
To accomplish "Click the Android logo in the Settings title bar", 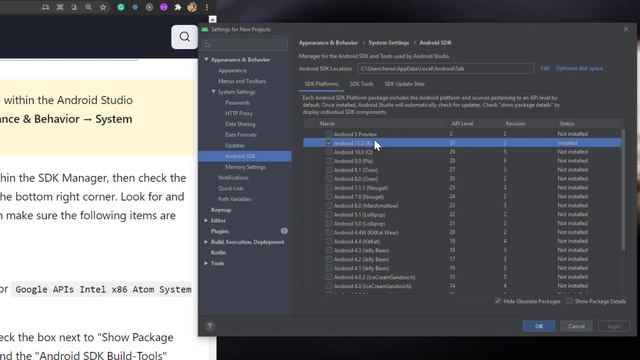I will click(205, 29).
